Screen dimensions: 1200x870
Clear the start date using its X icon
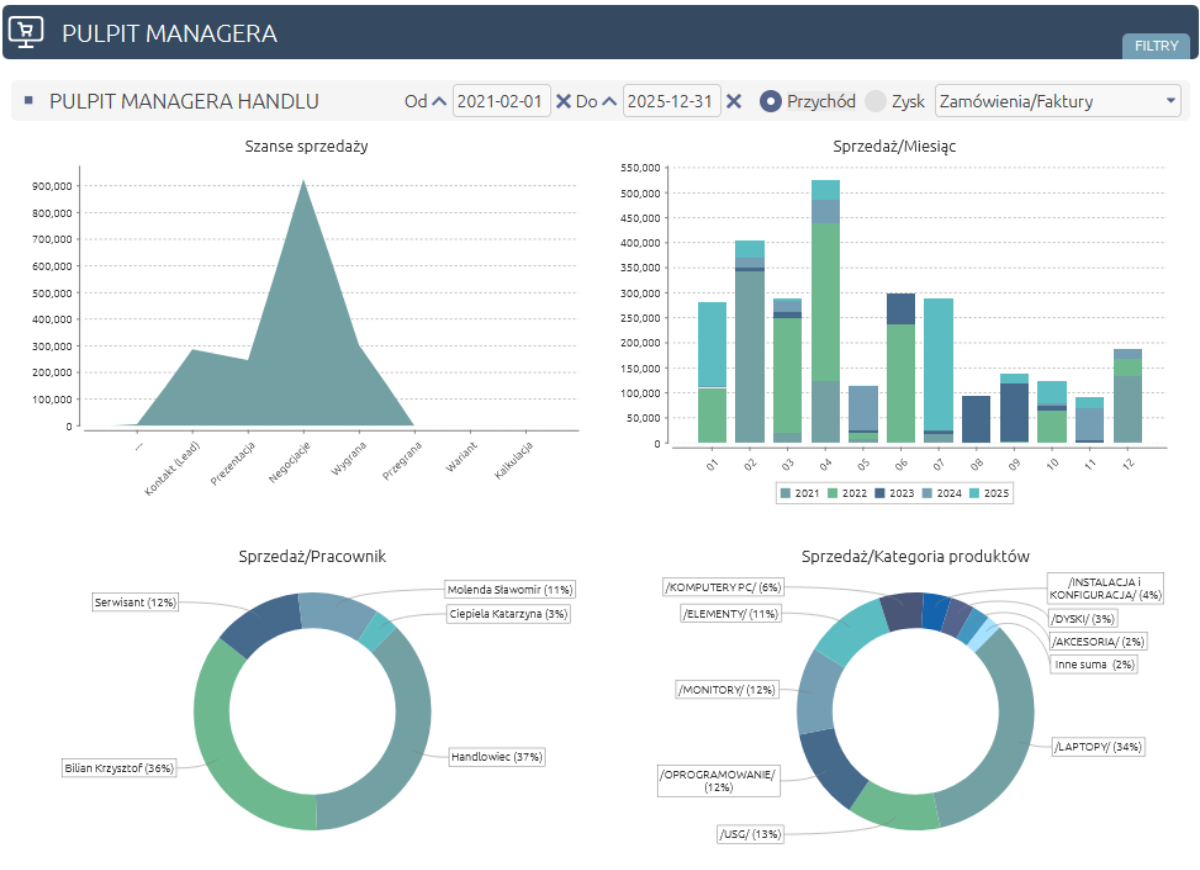(565, 101)
